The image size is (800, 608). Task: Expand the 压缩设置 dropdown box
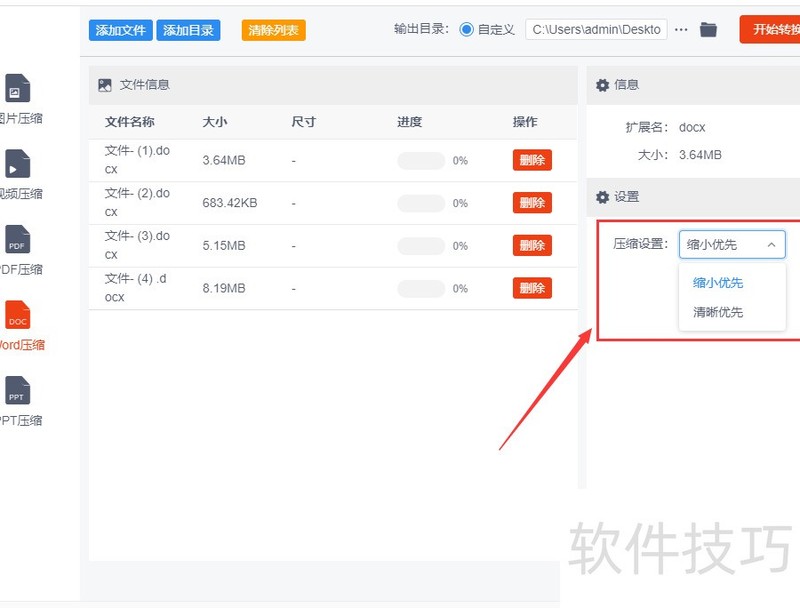point(732,244)
